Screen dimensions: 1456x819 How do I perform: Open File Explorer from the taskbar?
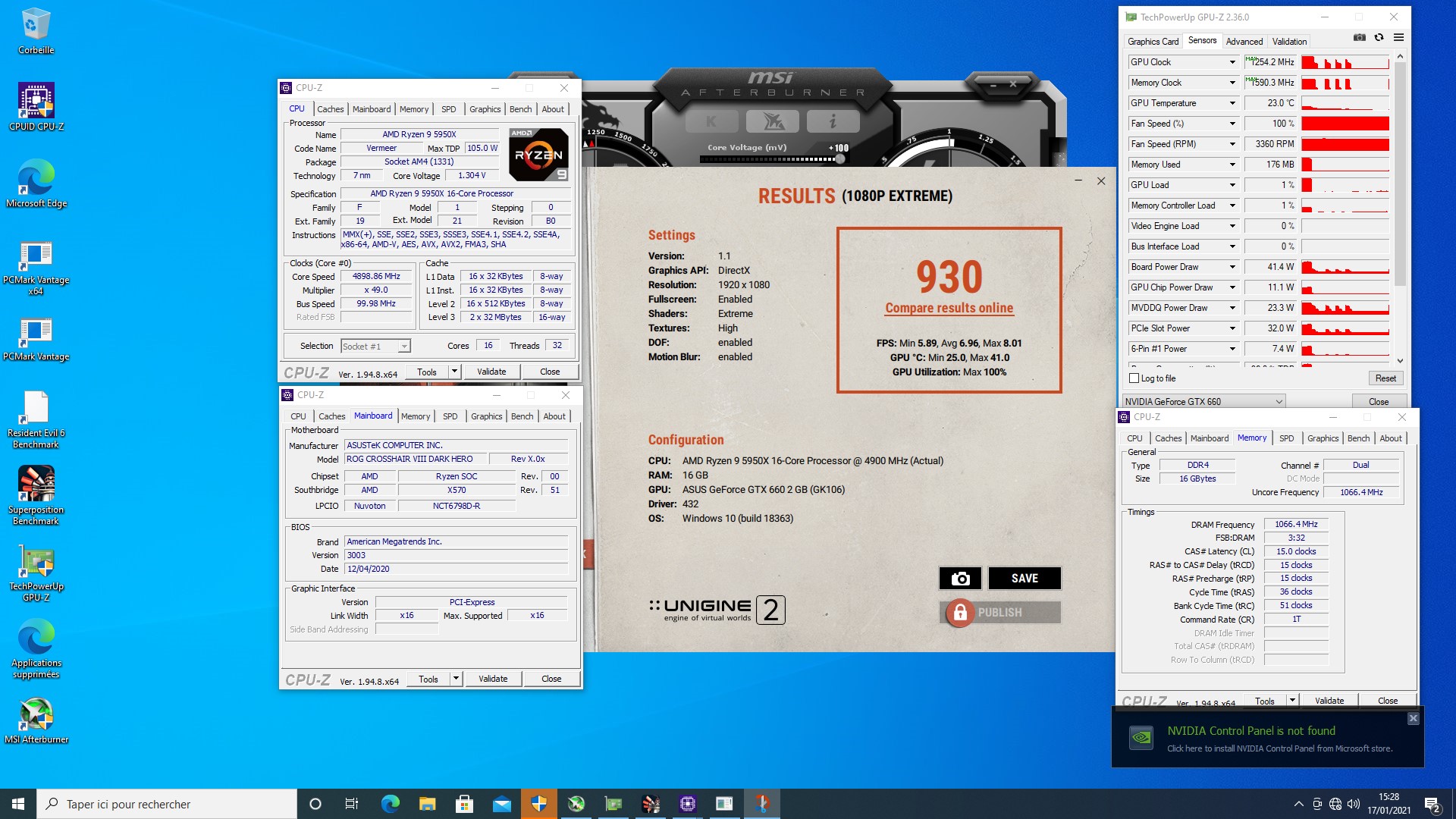[427, 804]
